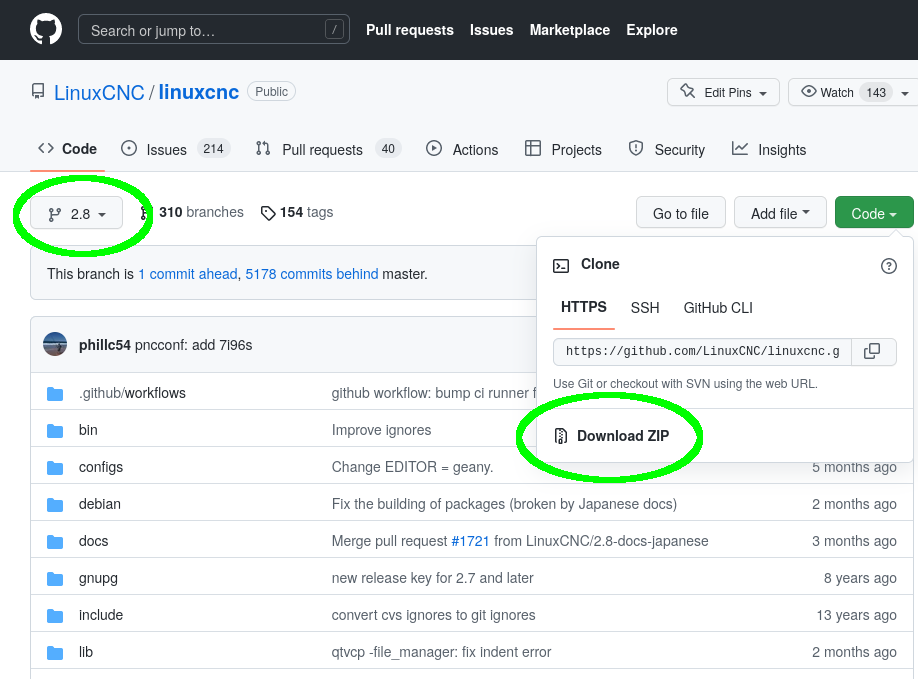Open Explore in the top navigation

652,30
